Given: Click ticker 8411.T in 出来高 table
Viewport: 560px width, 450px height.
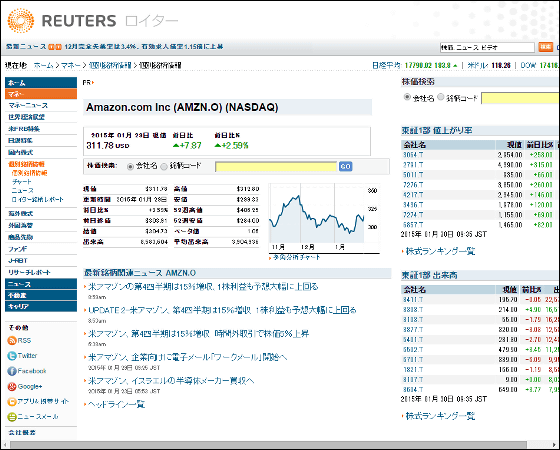Looking at the screenshot, I should 413,300.
